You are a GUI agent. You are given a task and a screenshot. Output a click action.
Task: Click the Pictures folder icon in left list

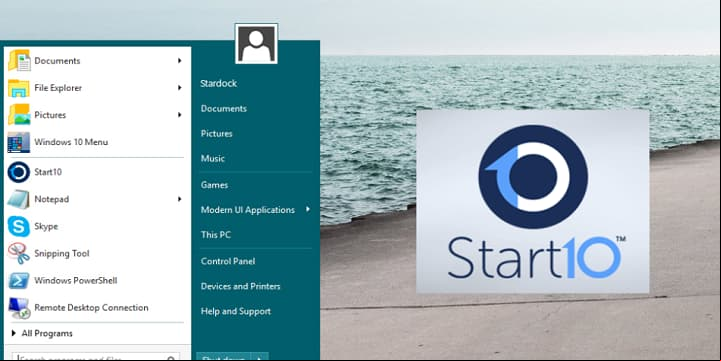point(19,115)
